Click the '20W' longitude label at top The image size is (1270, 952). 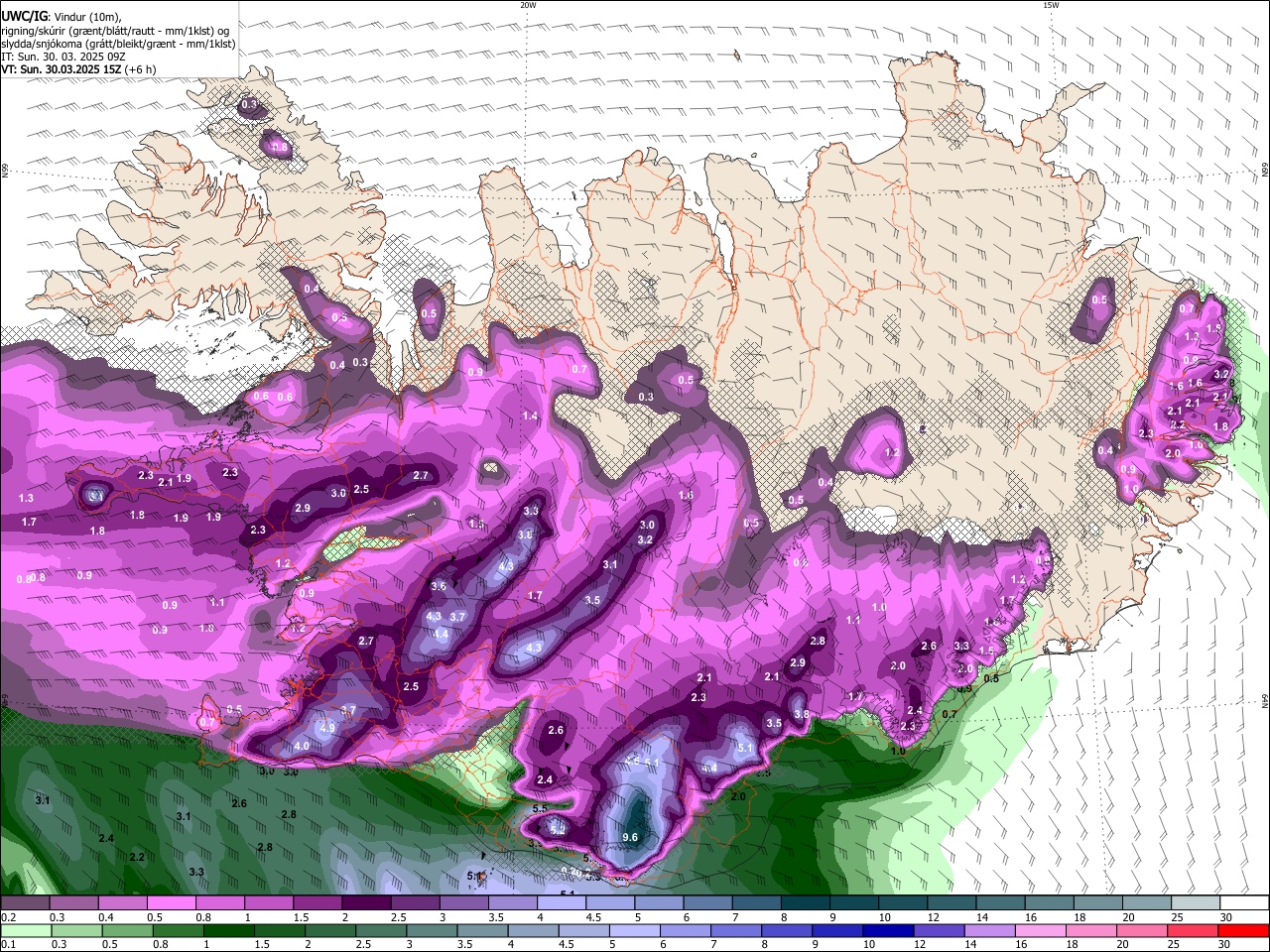click(x=528, y=5)
